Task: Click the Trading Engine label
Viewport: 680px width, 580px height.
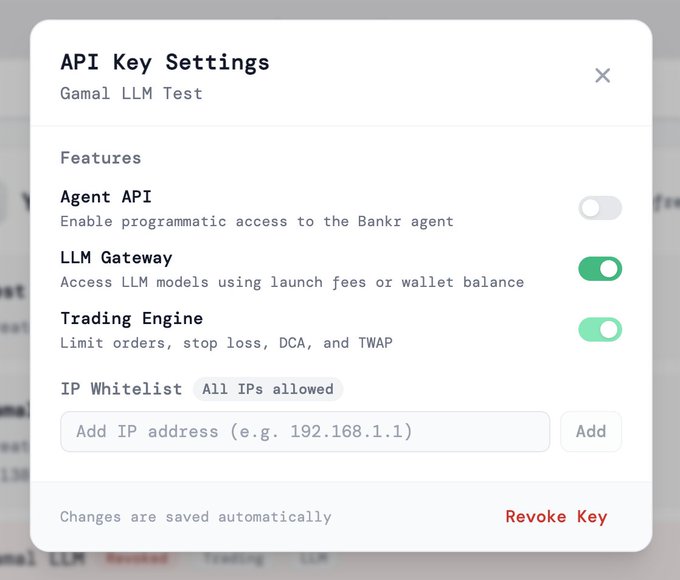Action: (x=131, y=319)
